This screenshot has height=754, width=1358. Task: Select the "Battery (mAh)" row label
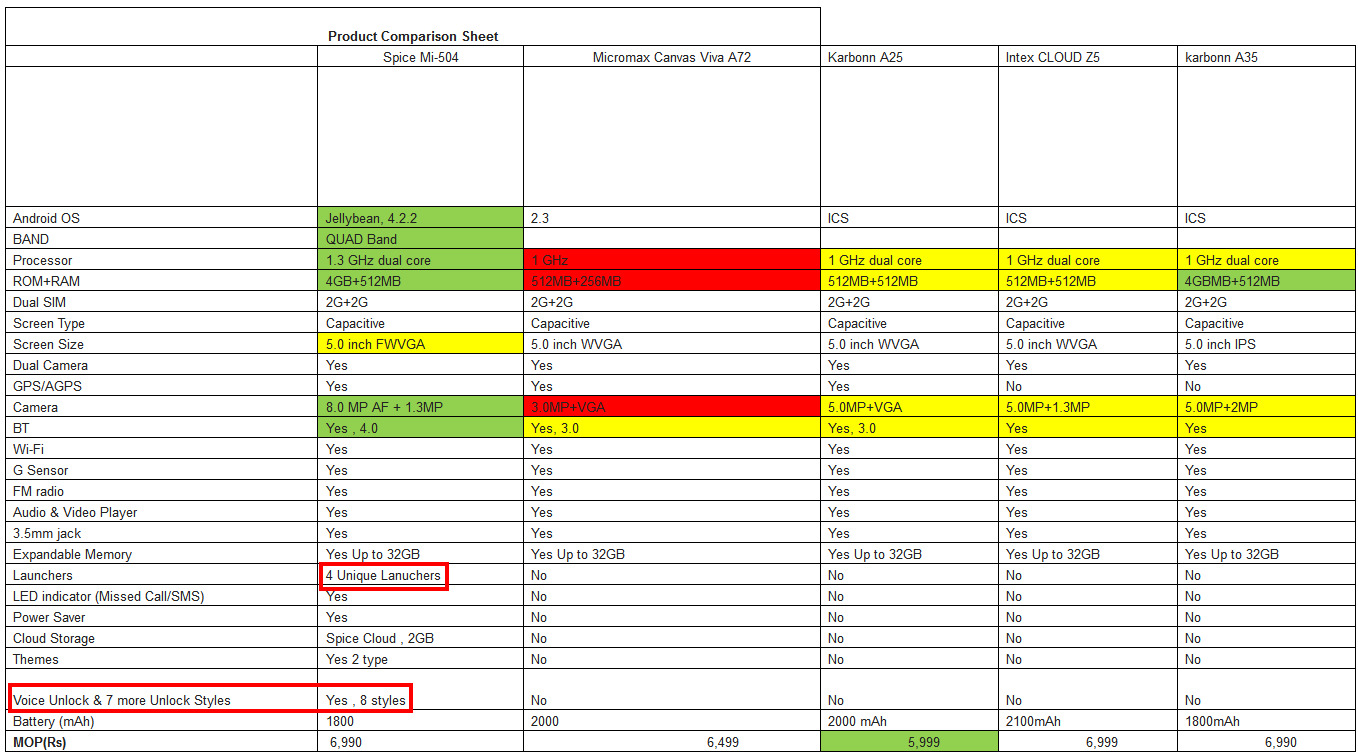click(x=54, y=721)
